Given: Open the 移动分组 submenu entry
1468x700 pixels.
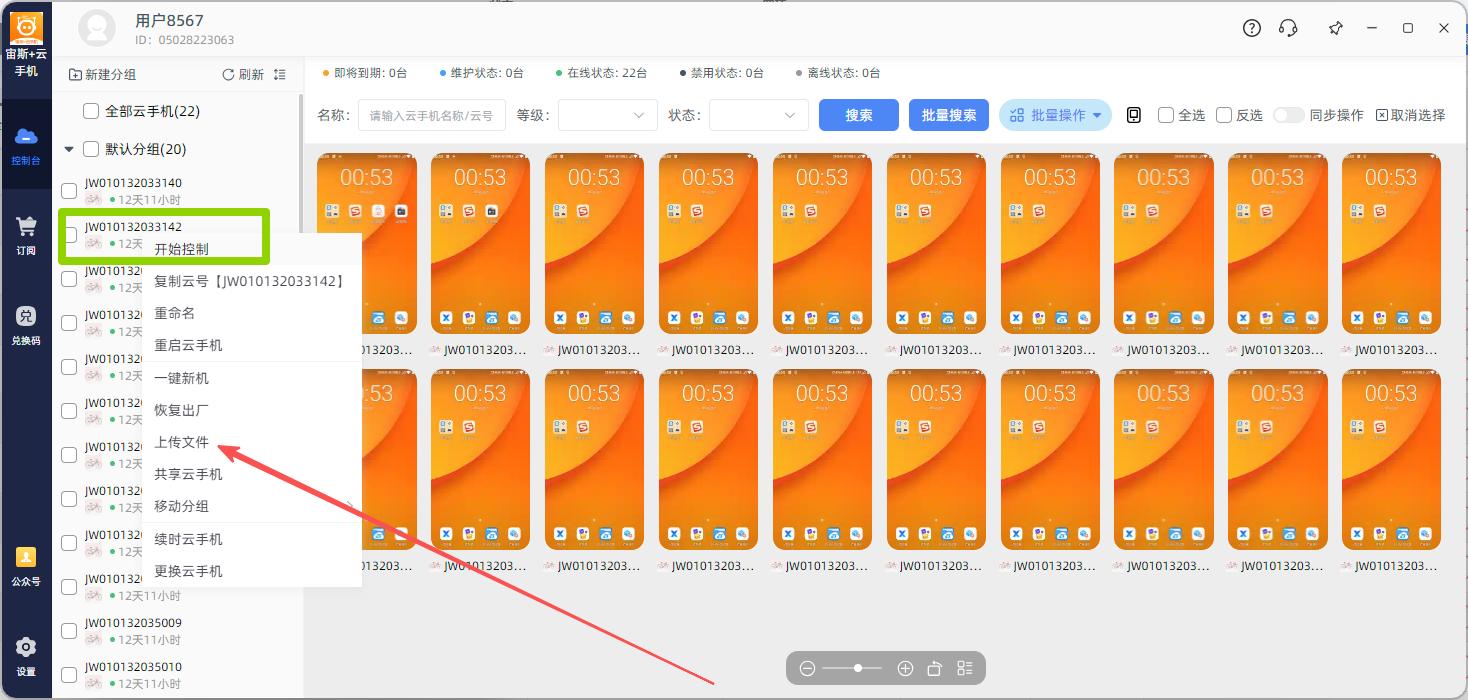Looking at the screenshot, I should tap(252, 506).
